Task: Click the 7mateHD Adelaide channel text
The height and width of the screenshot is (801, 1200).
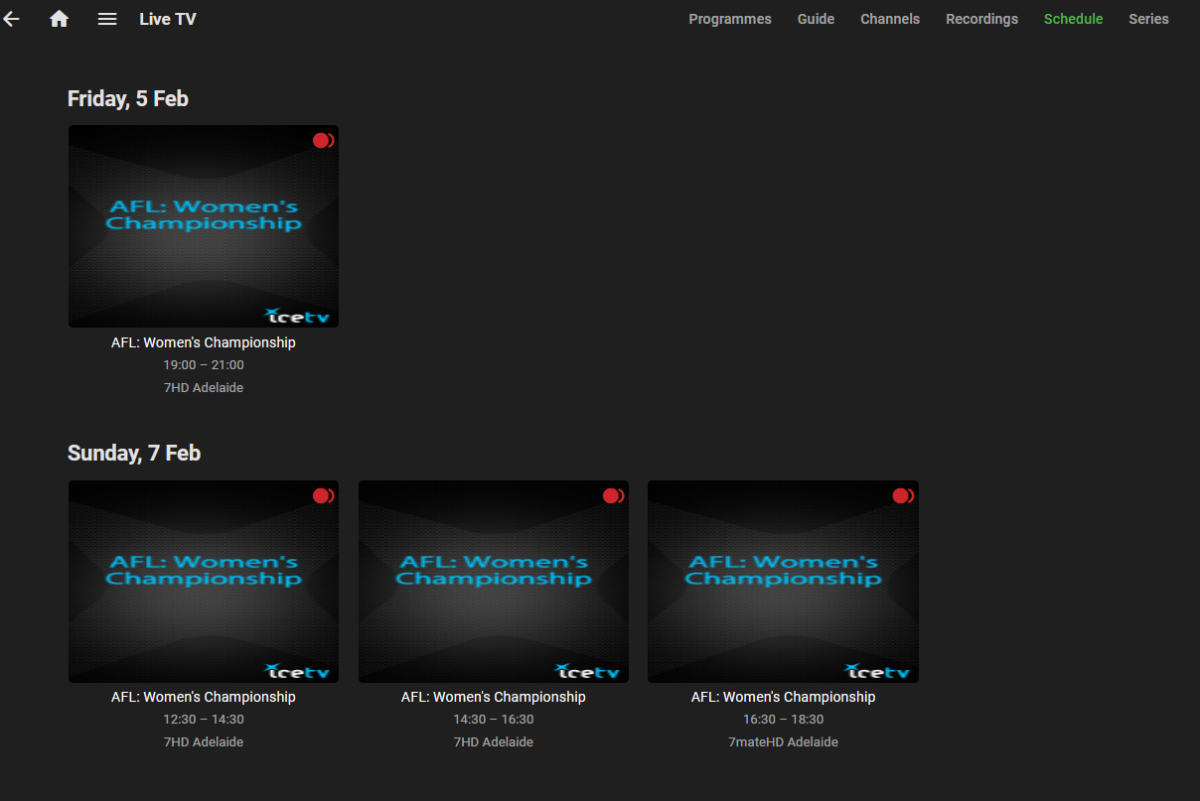Action: click(783, 742)
